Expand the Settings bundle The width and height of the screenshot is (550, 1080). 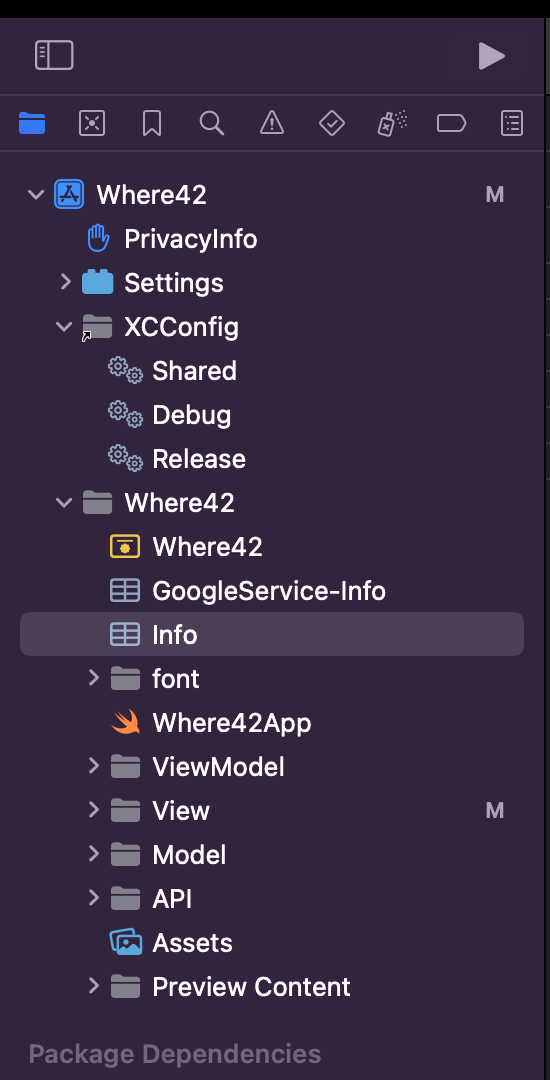click(65, 282)
